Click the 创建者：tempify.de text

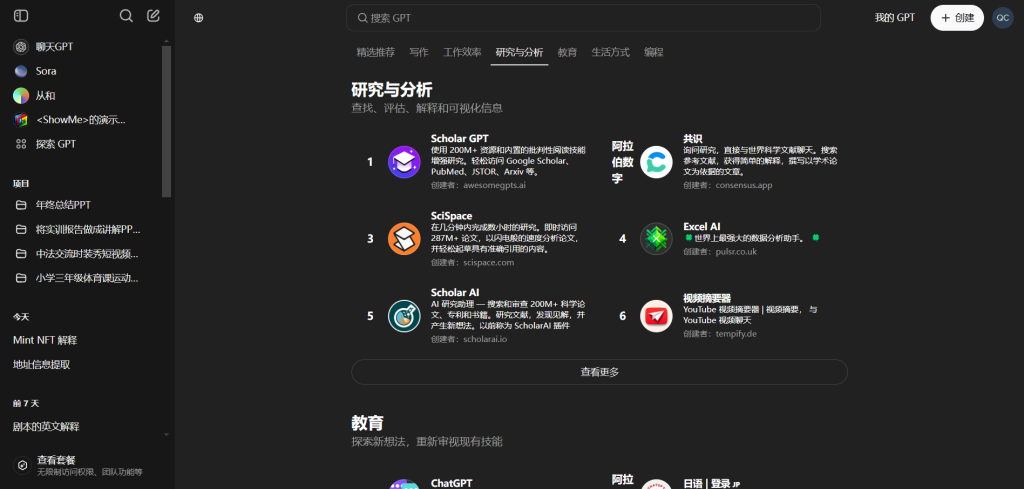pyautogui.click(x=720, y=334)
